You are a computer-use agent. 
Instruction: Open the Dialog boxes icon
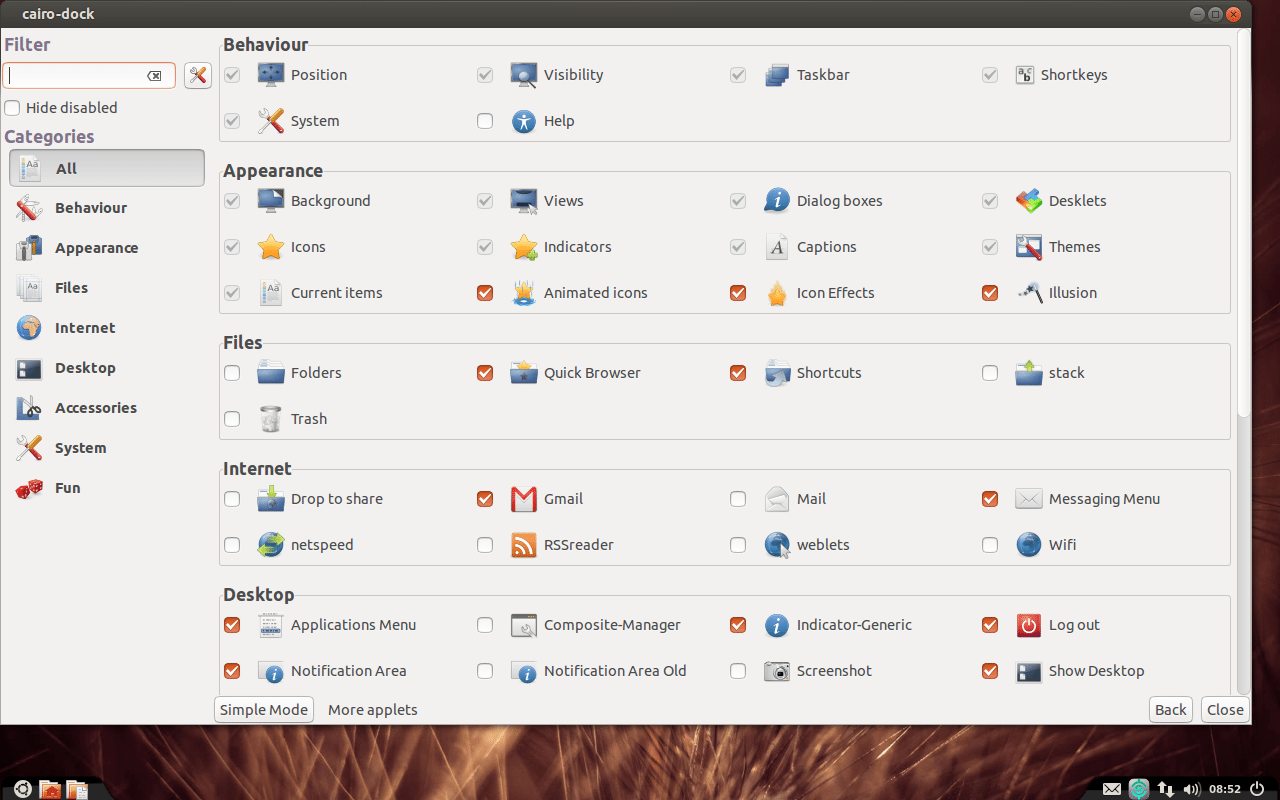coord(777,201)
